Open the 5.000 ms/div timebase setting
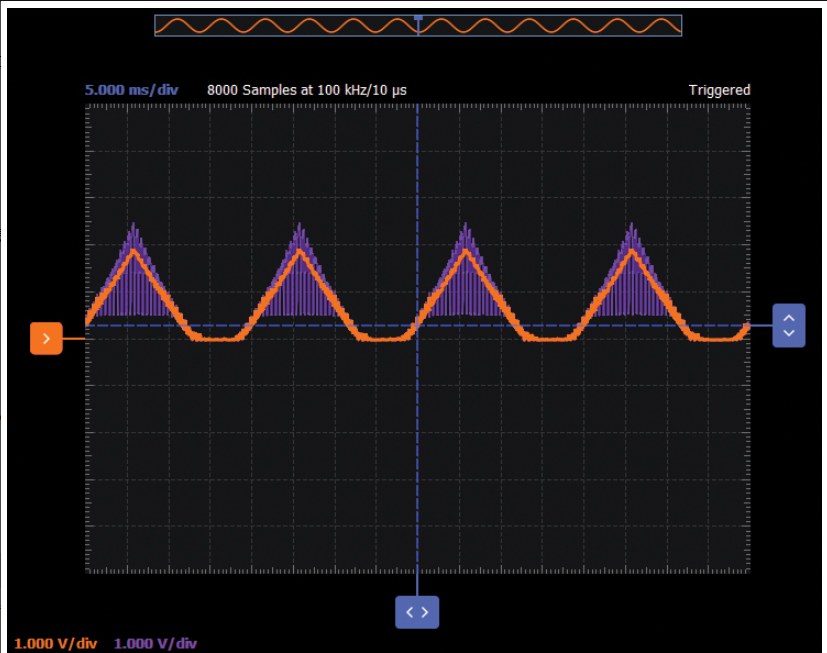The image size is (827, 653). click(131, 90)
